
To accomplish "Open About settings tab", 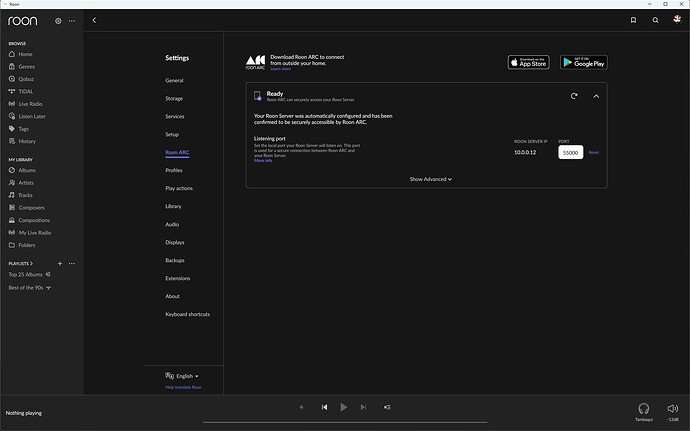I will (172, 296).
